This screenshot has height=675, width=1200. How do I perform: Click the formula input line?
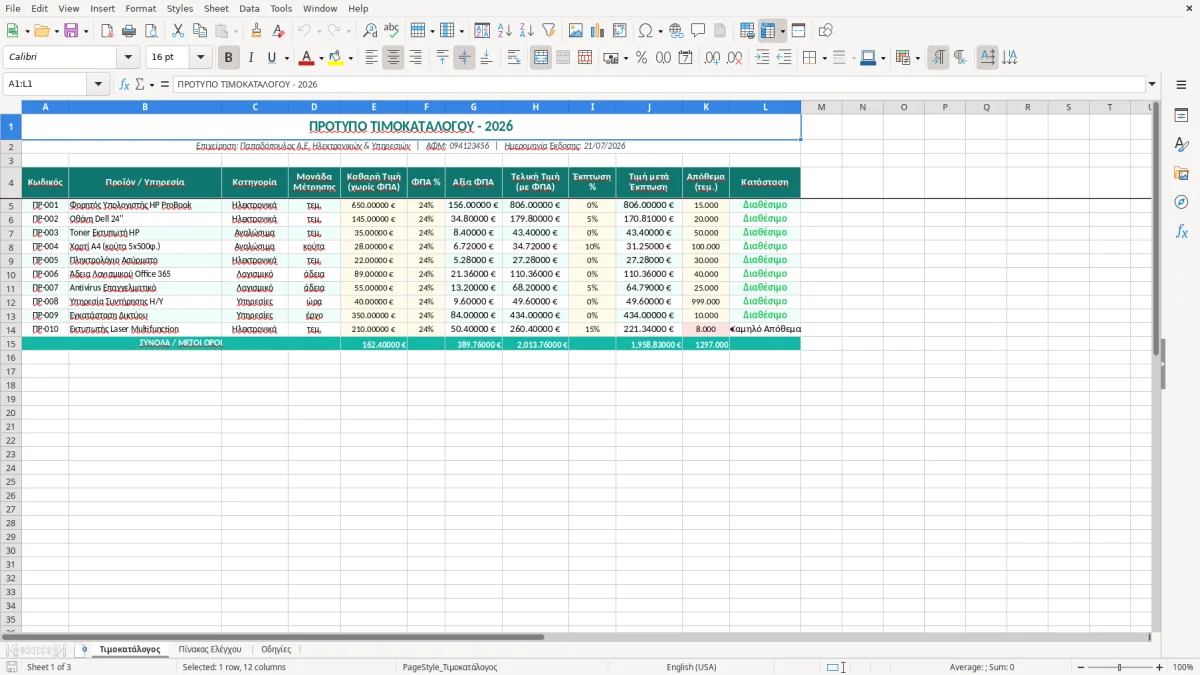click(659, 84)
